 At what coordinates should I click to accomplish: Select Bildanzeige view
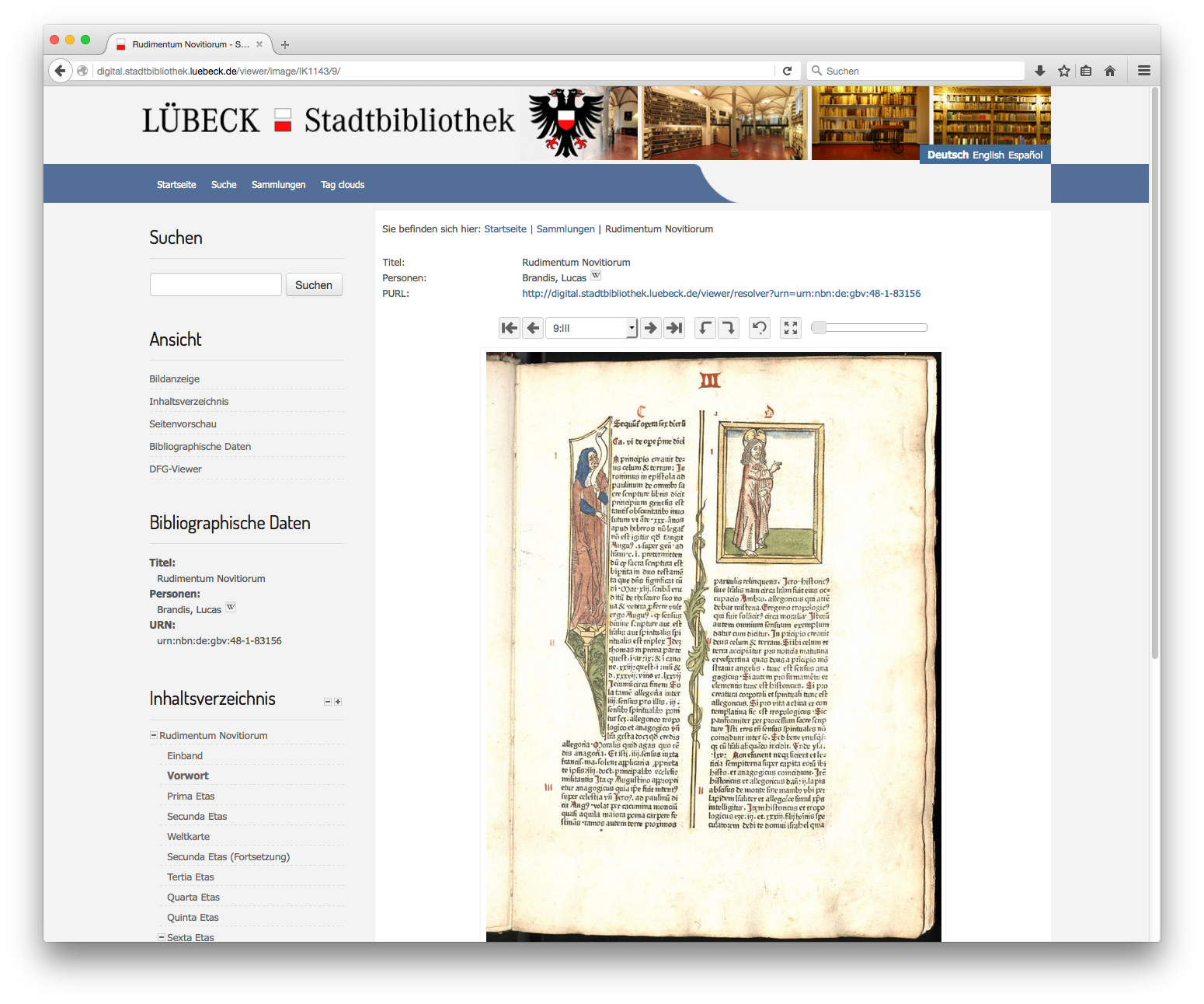175,379
